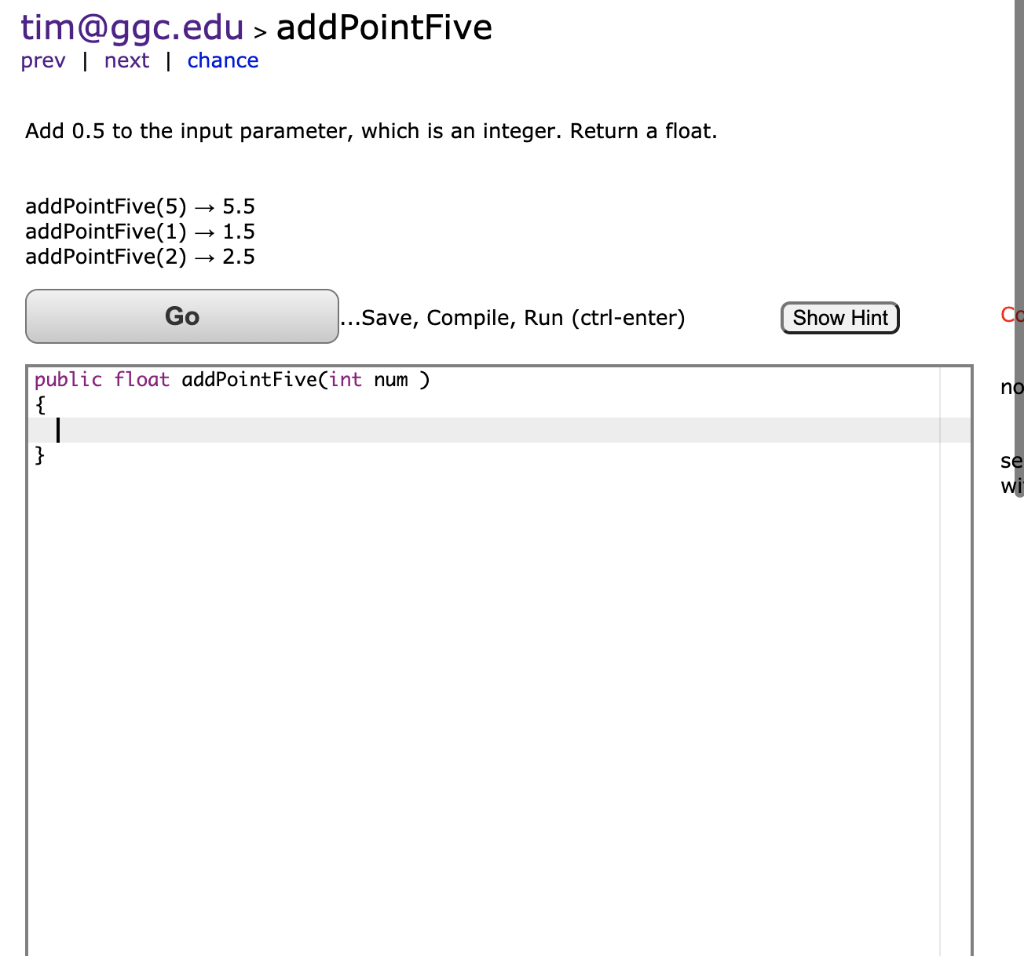Screen dimensions: 1024x956
Task: Select the example line addPointFive(5) → 5.5
Action: [140, 206]
